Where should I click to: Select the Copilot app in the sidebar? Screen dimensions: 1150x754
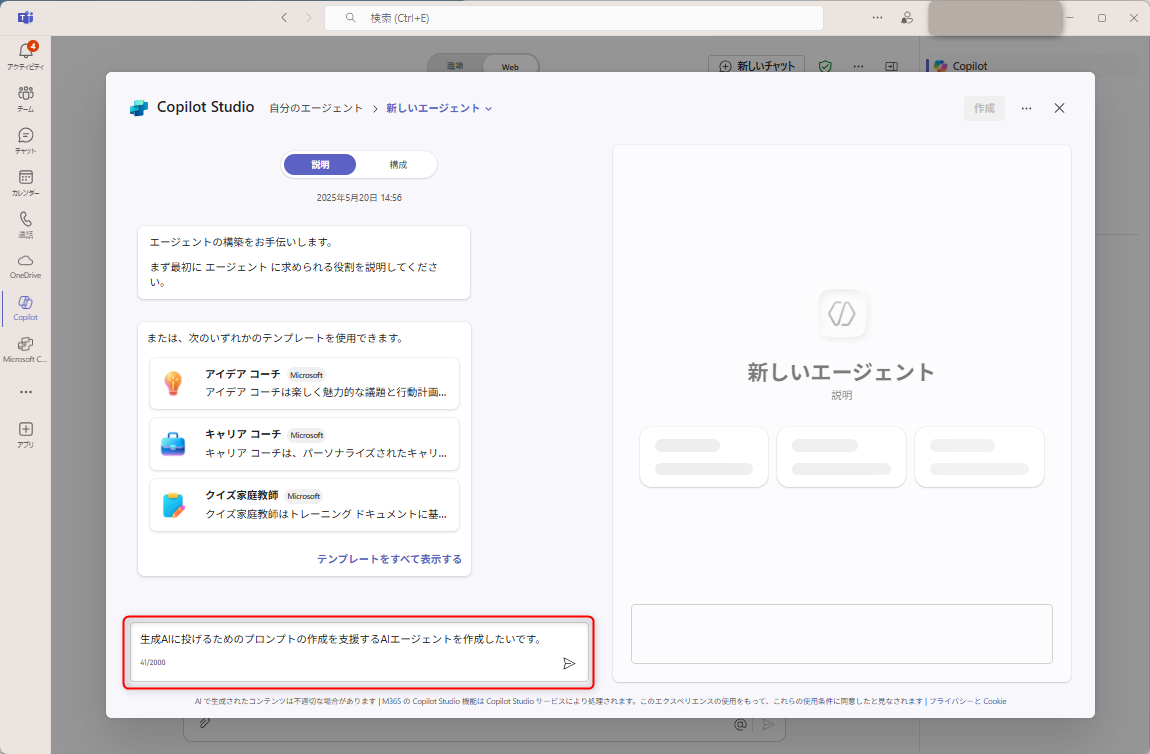tap(26, 307)
